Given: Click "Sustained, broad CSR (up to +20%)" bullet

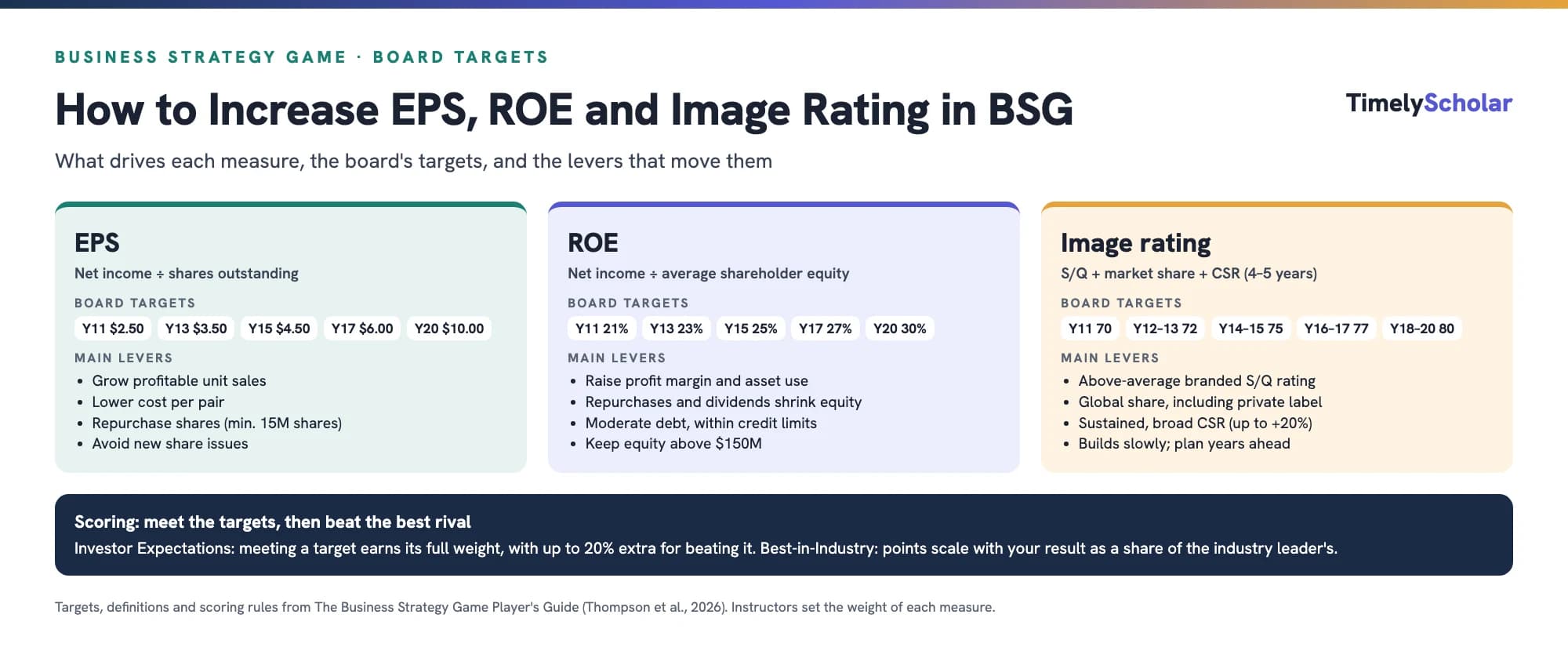Looking at the screenshot, I should (1195, 423).
